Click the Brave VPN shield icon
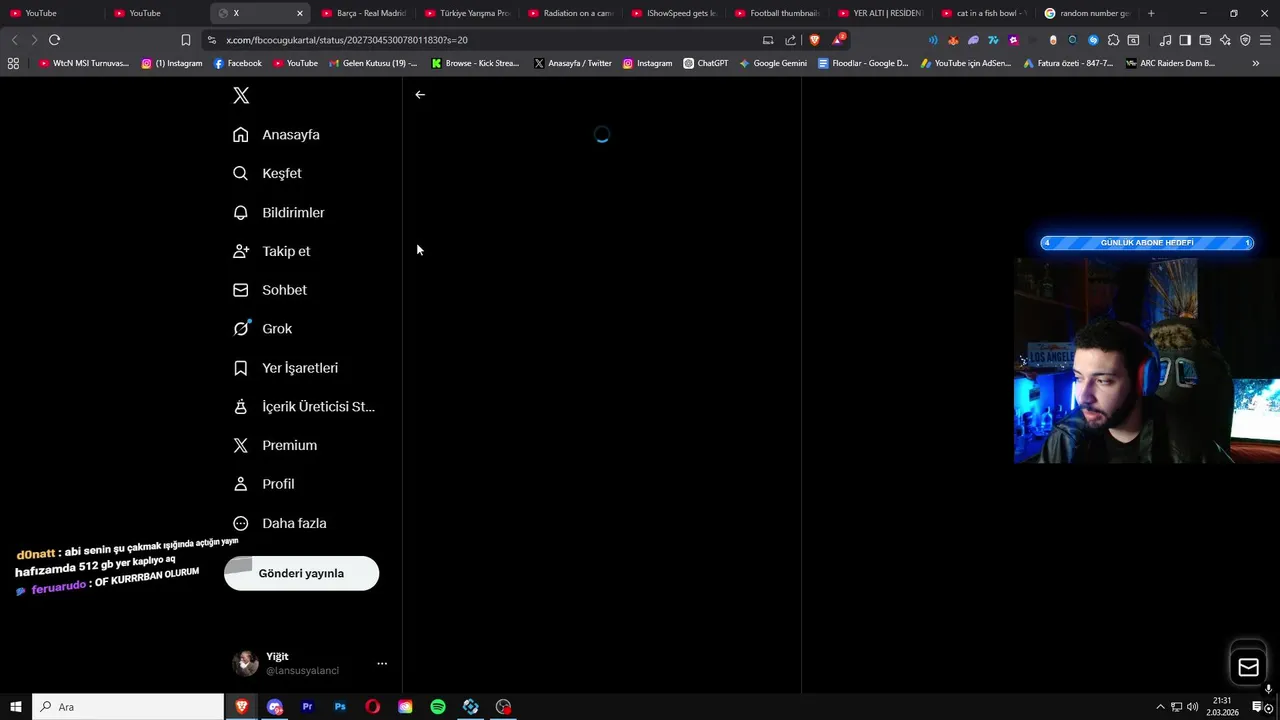The height and width of the screenshot is (720, 1280). [1245, 40]
